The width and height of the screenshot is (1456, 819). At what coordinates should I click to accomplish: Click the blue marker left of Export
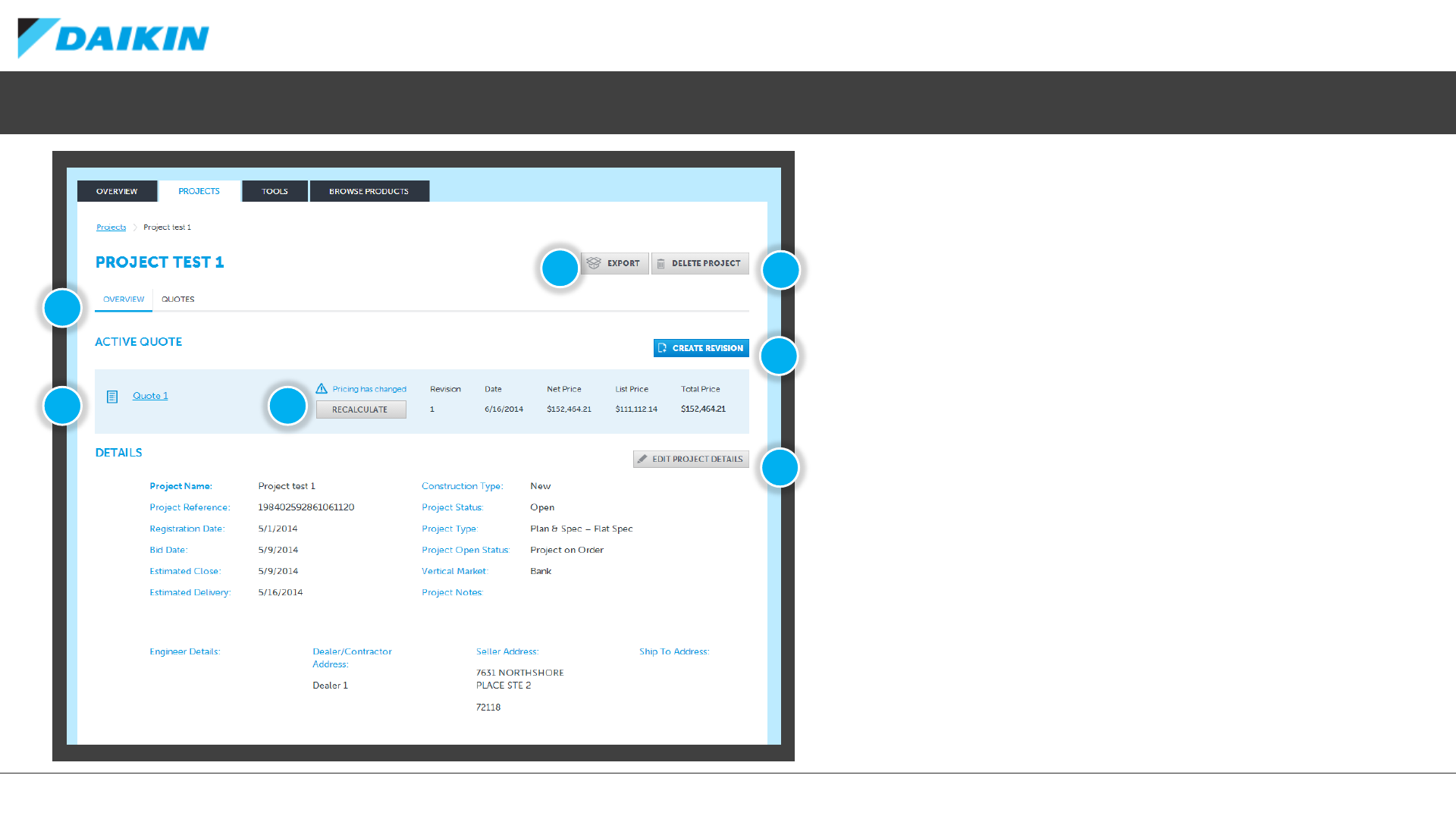coord(560,268)
